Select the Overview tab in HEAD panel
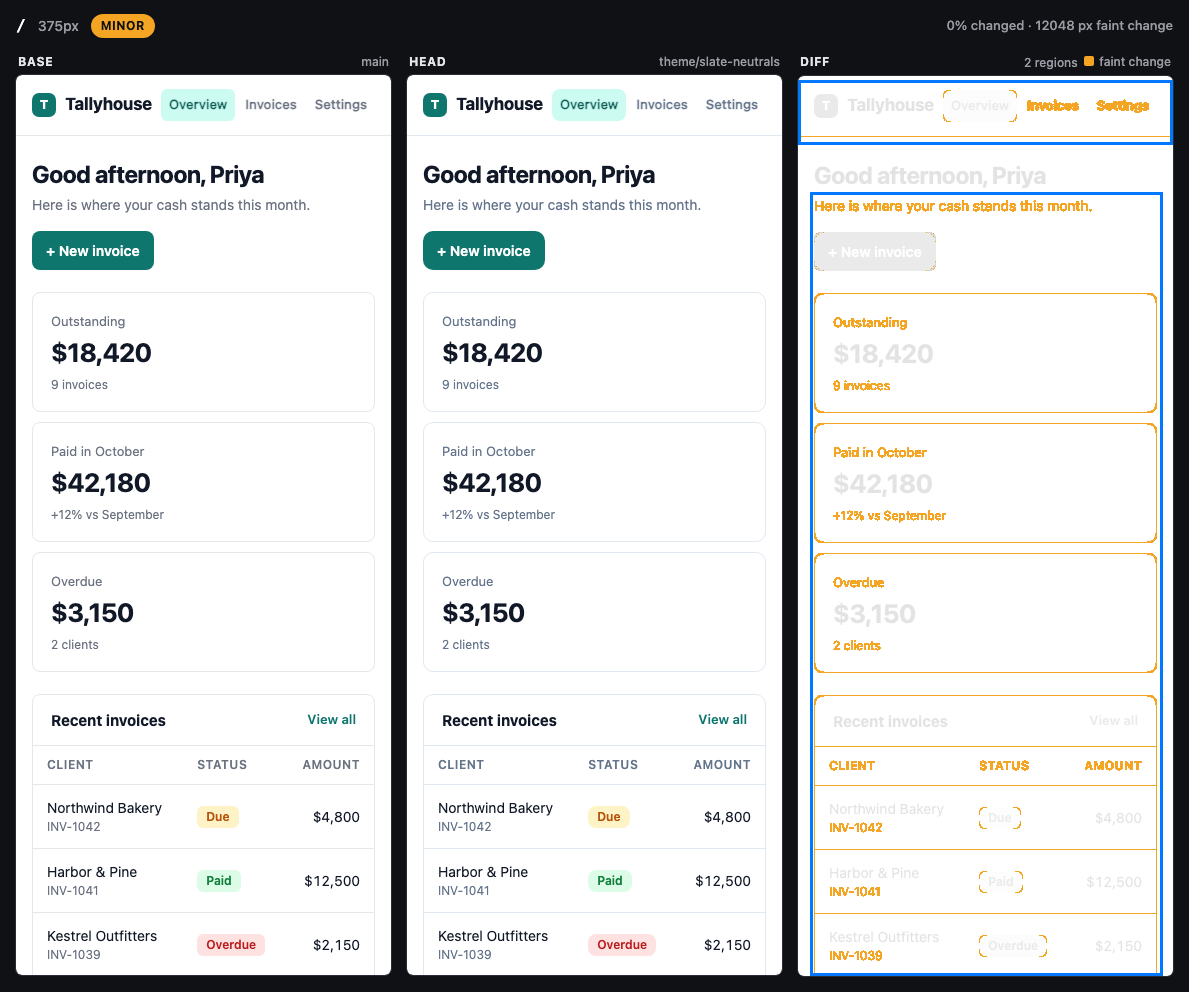The image size is (1189, 992). [589, 105]
